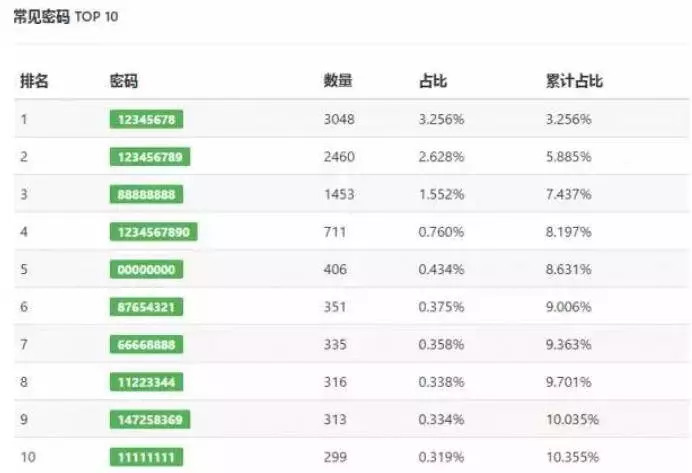The height and width of the screenshot is (473, 692).
Task: Click the count value 1453
Action: pyautogui.click(x=339, y=194)
